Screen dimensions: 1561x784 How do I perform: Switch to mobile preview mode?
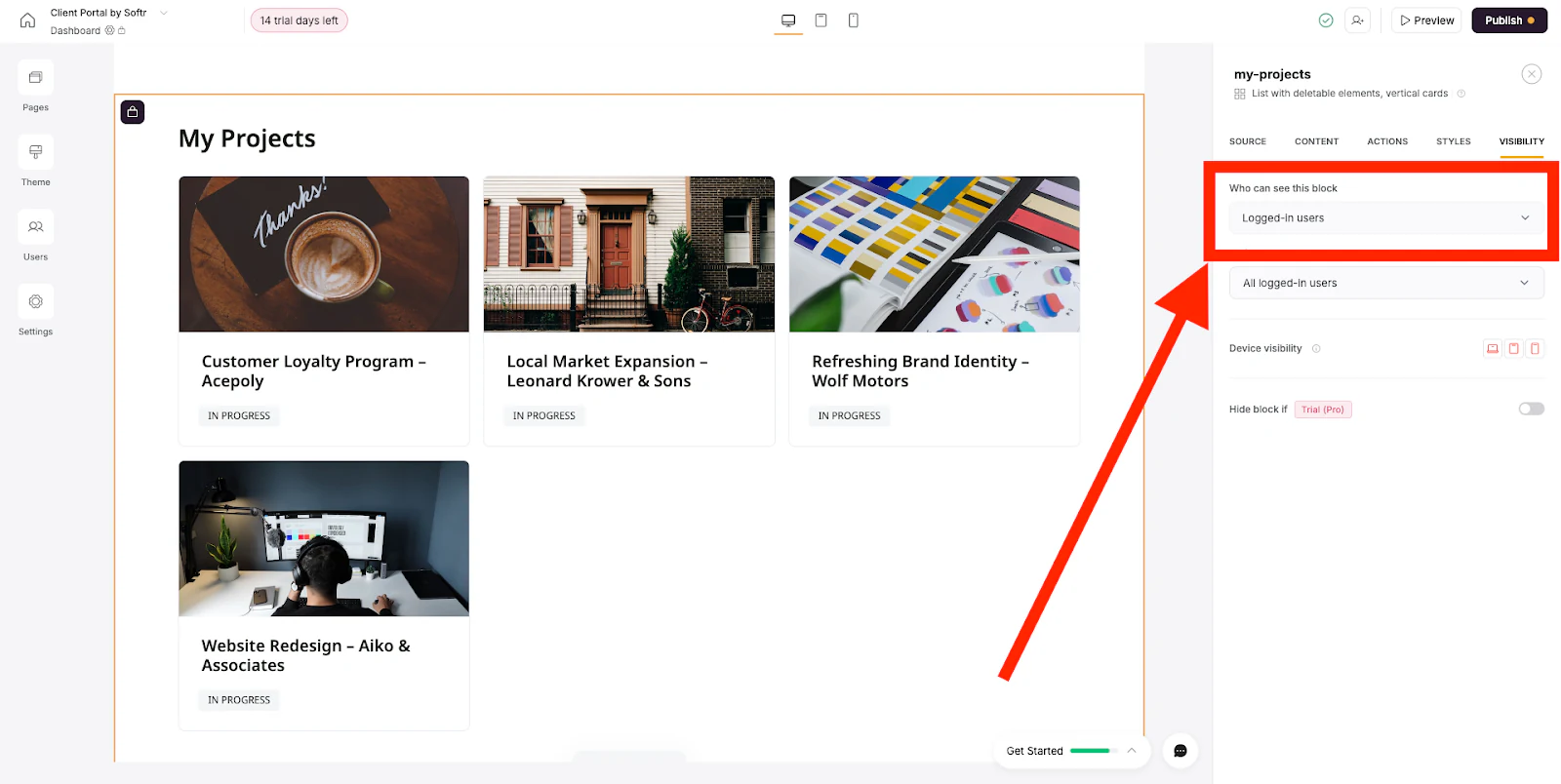(x=854, y=20)
